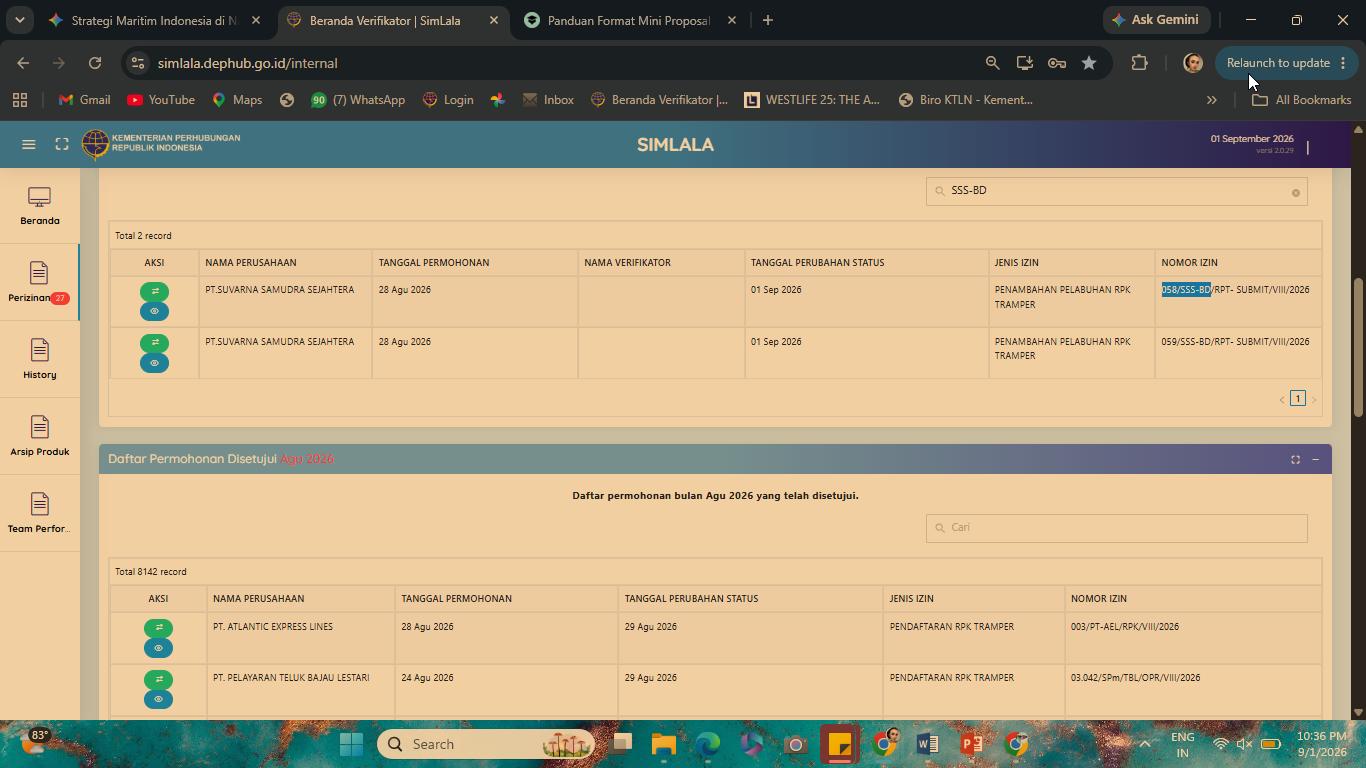This screenshot has width=1366, height=768.
Task: Show more bookmarks with double chevron
Action: (1212, 100)
